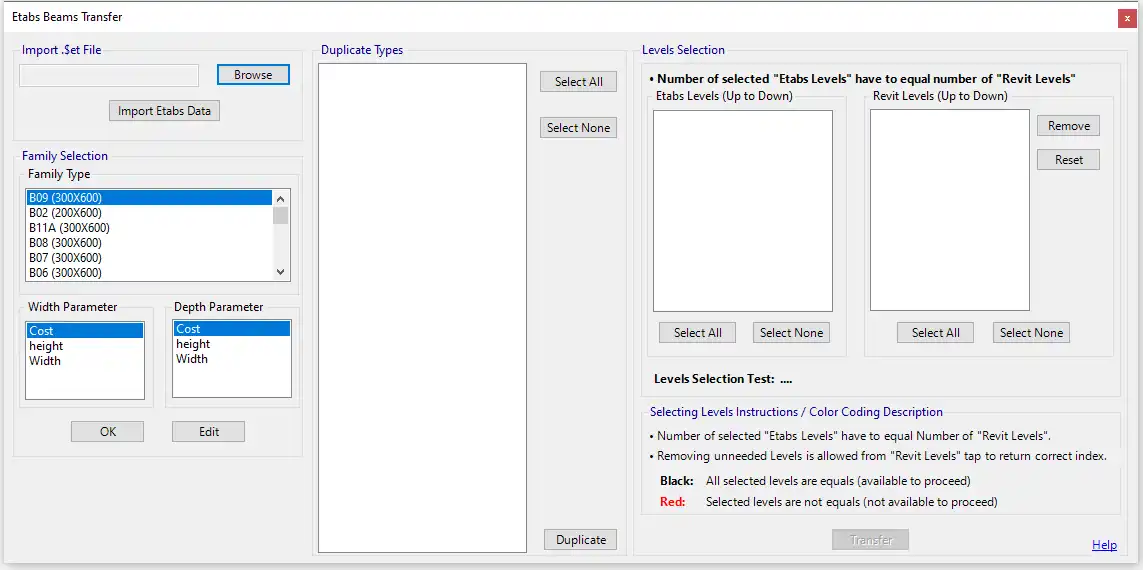This screenshot has width=1143, height=570.
Task: Confirm family selection with OK
Action: pyautogui.click(x=108, y=432)
